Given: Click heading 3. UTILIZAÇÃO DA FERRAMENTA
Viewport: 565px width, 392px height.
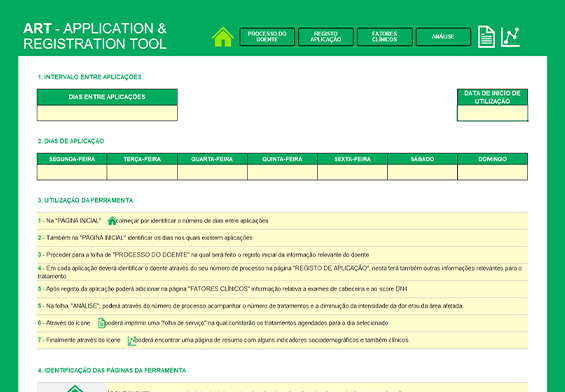Looking at the screenshot, I should coord(85,200).
